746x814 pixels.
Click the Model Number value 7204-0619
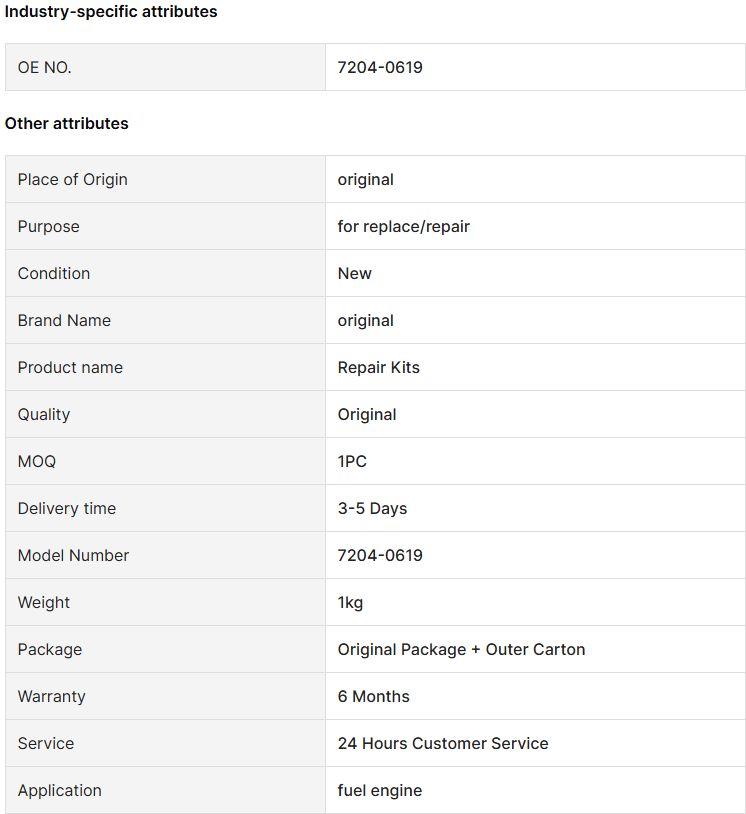coord(380,555)
